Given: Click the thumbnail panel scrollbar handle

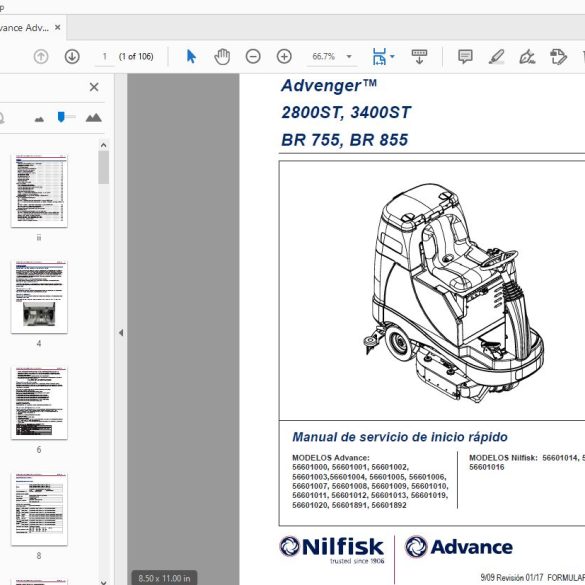Looking at the screenshot, I should click(x=104, y=167).
